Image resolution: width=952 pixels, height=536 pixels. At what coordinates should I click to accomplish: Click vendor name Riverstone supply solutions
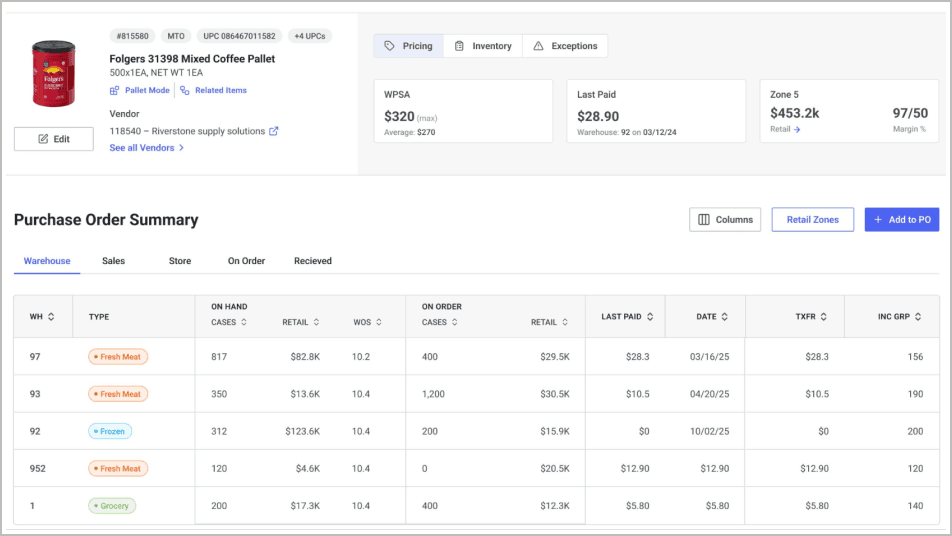click(208, 131)
